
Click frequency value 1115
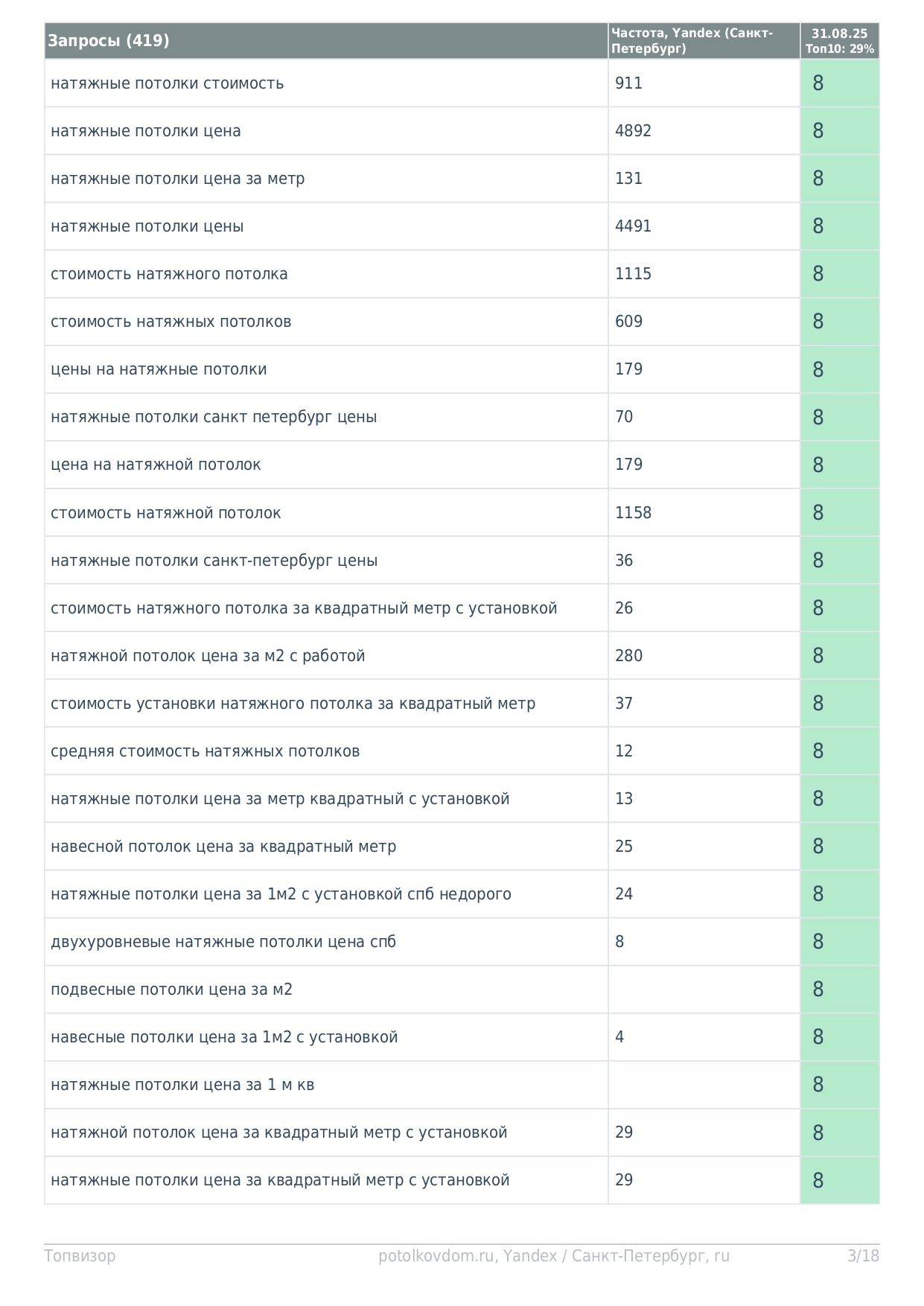tap(633, 274)
